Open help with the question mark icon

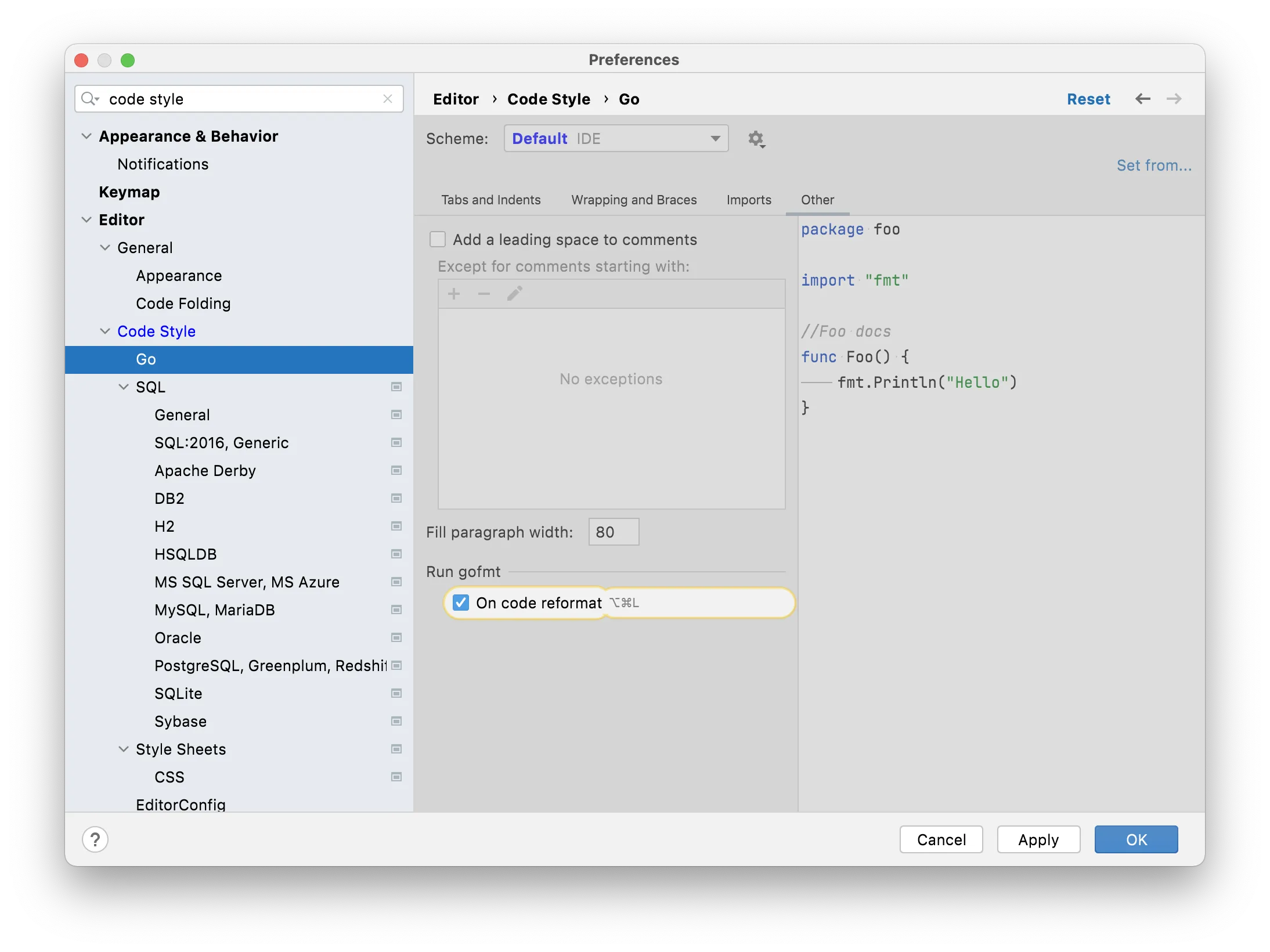click(x=95, y=839)
